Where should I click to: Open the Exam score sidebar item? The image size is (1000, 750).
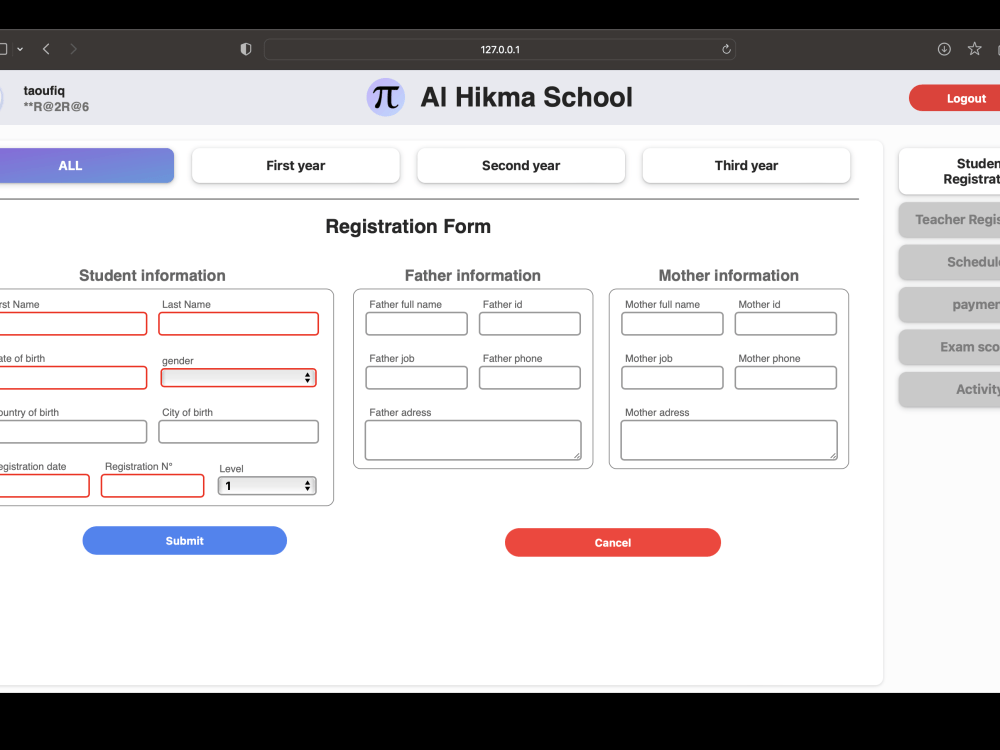point(950,347)
